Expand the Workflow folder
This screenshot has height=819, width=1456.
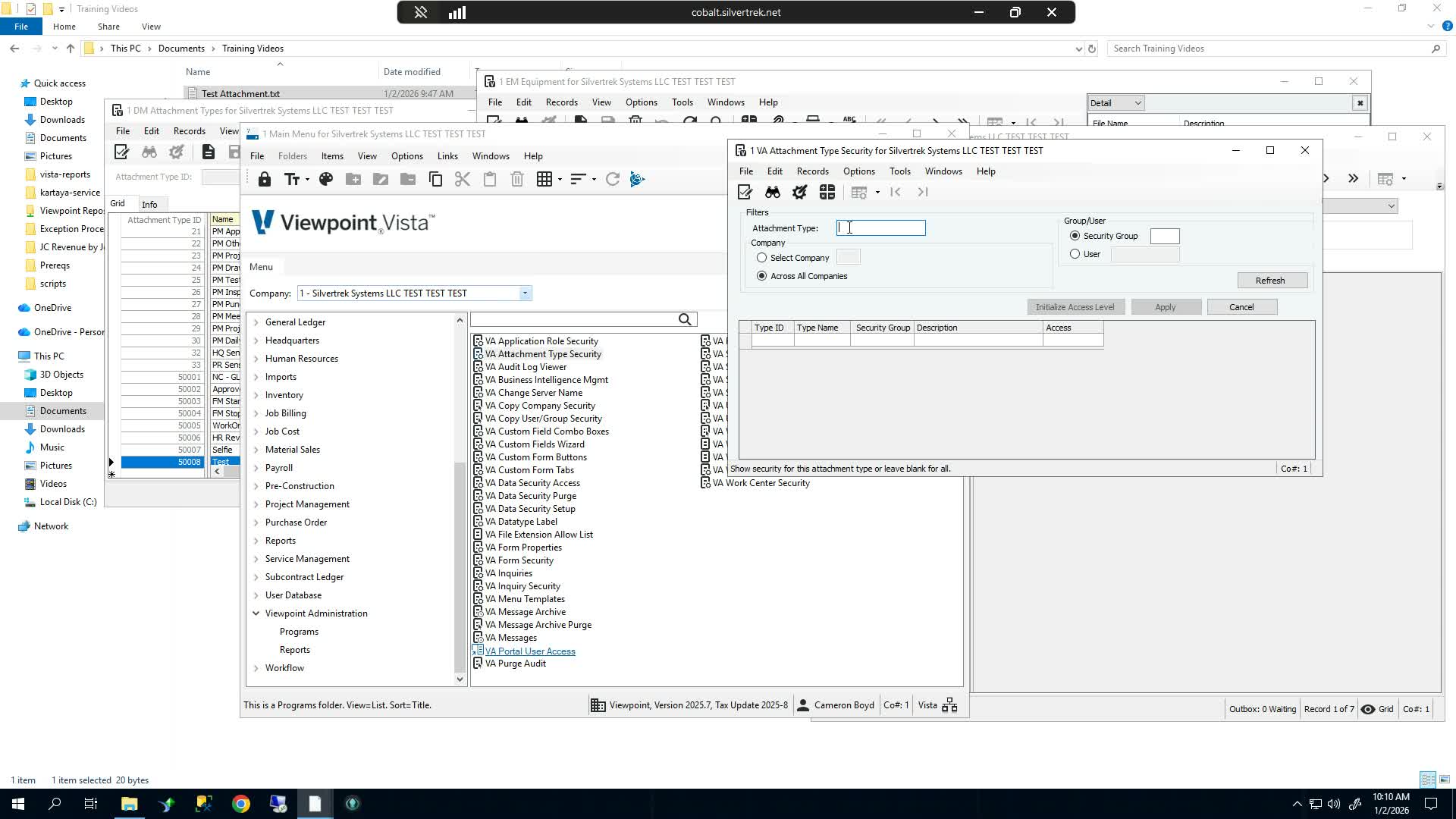pos(256,668)
